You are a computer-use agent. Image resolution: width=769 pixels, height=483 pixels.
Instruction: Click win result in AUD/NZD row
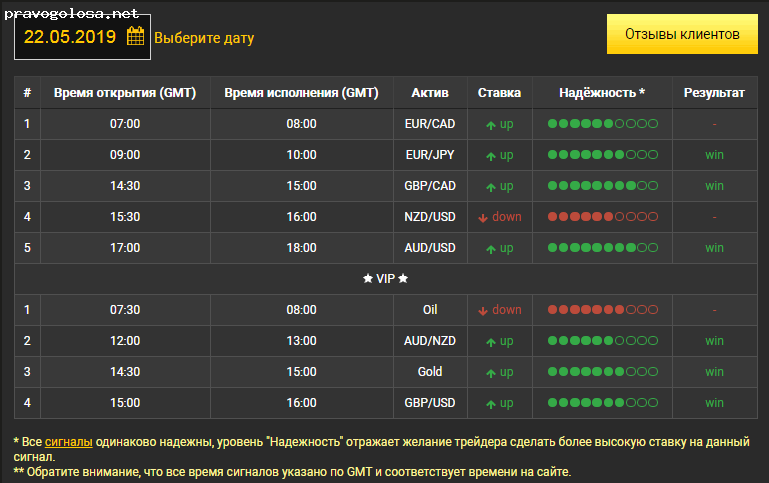point(714,340)
